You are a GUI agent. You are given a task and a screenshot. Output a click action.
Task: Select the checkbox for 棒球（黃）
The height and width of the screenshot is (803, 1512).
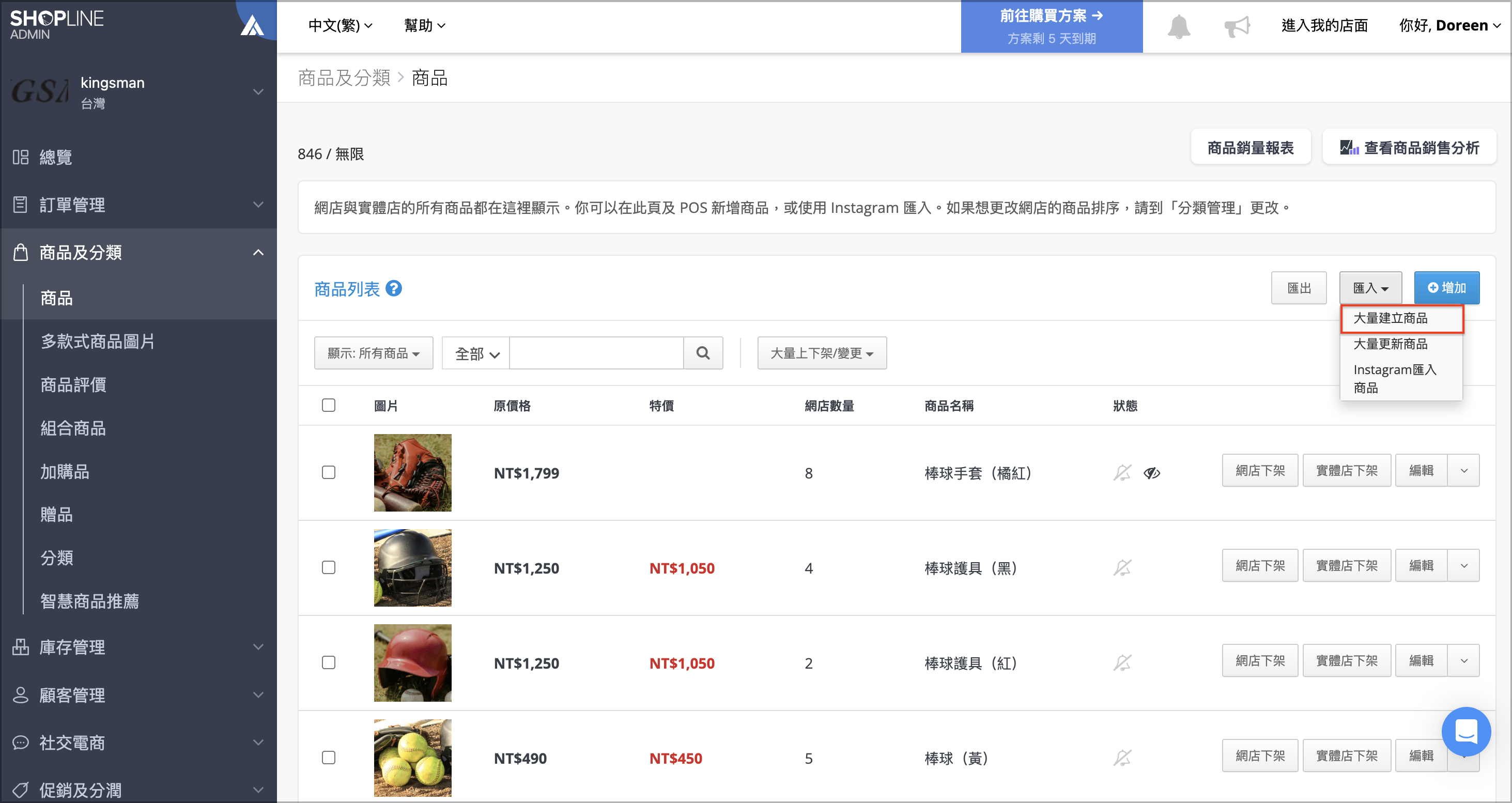tap(329, 757)
